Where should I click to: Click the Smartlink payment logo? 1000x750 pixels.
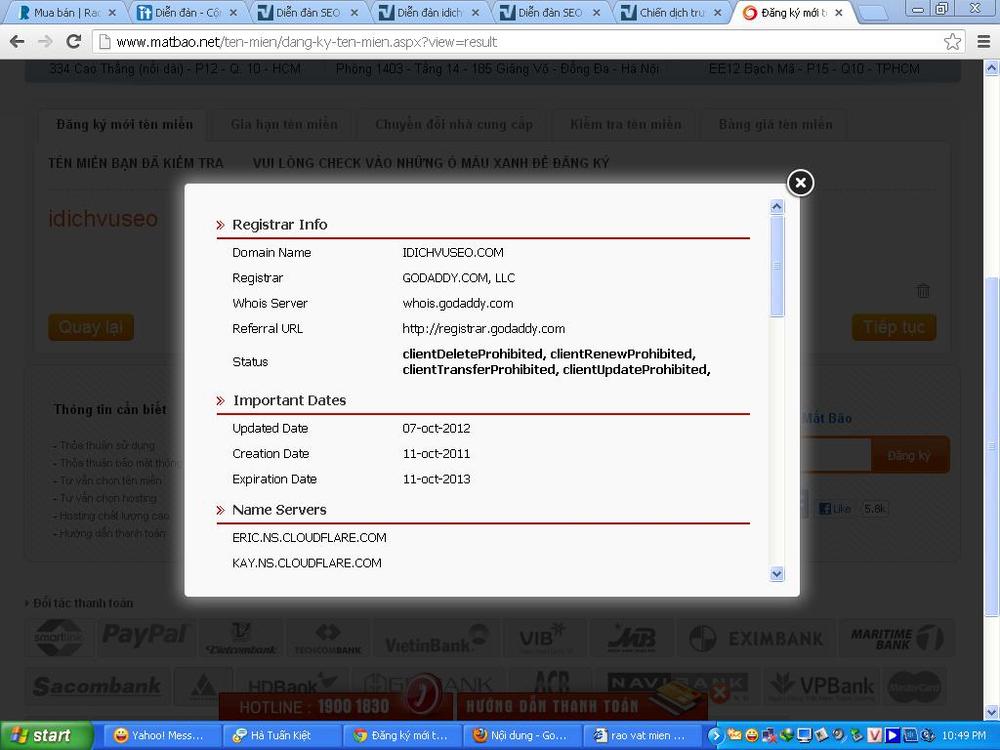(59, 638)
